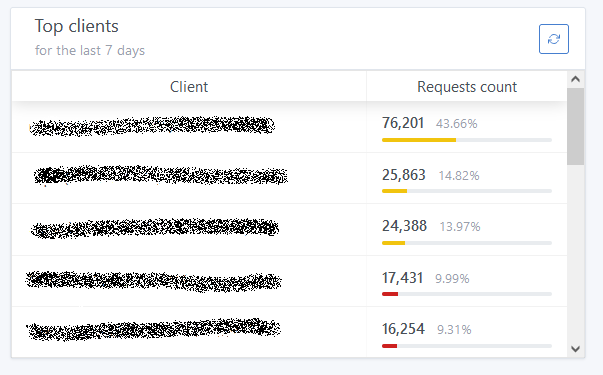Select the redacted client with 24,388 requests
This screenshot has width=603, height=375.
(155, 228)
